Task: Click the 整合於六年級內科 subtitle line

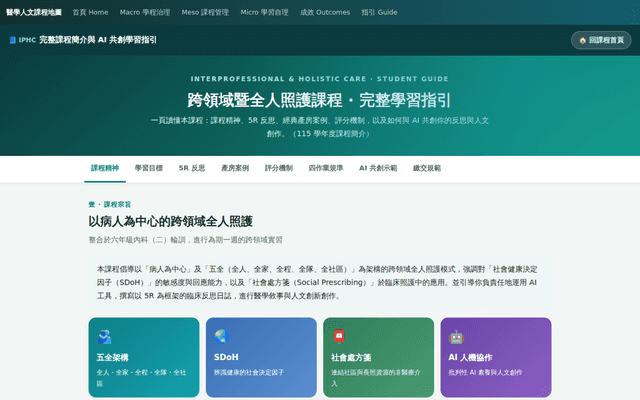Action: click(185, 240)
